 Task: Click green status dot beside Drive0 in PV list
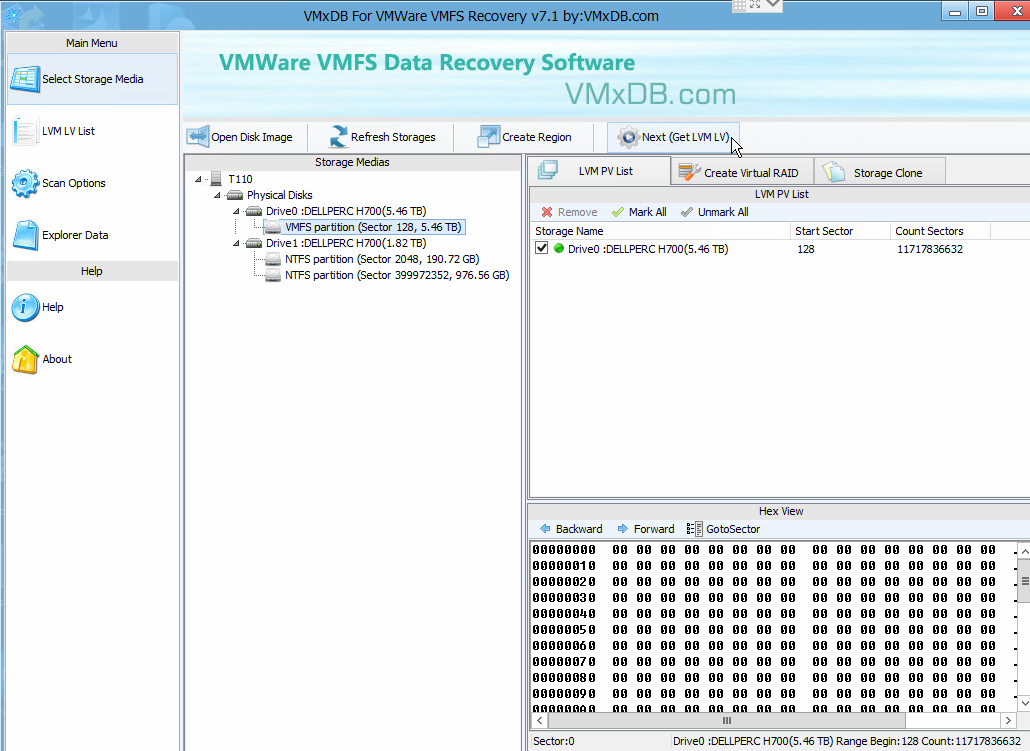[x=559, y=249]
